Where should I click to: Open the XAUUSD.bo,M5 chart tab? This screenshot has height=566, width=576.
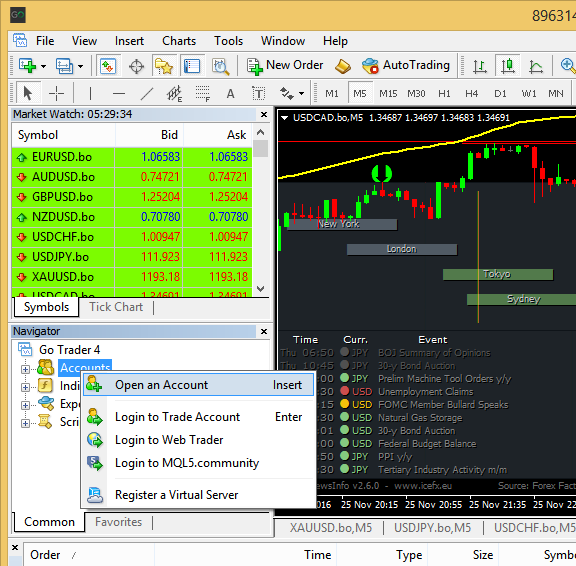click(331, 528)
